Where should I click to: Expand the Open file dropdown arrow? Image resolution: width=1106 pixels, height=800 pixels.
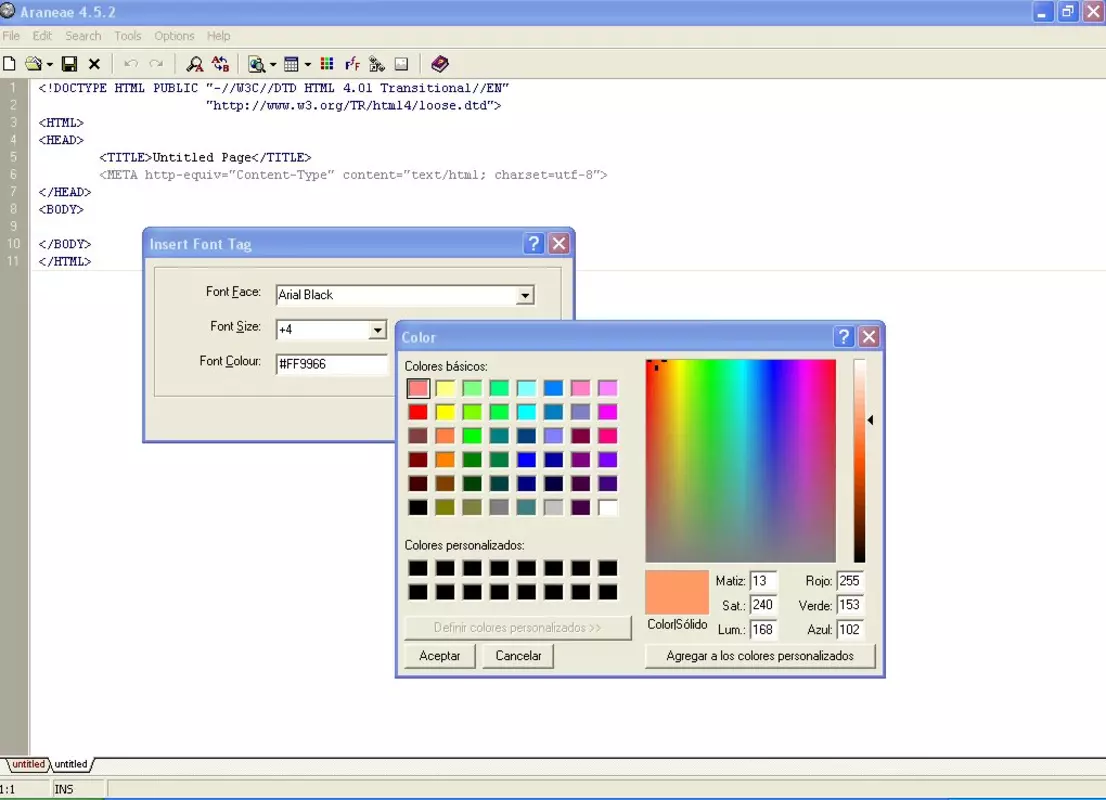point(49,65)
